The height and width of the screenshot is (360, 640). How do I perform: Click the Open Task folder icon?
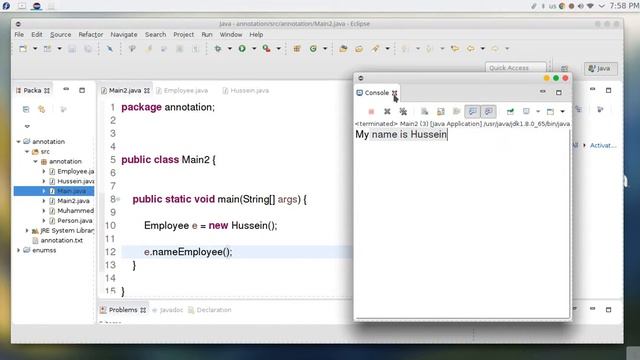tap(359, 49)
